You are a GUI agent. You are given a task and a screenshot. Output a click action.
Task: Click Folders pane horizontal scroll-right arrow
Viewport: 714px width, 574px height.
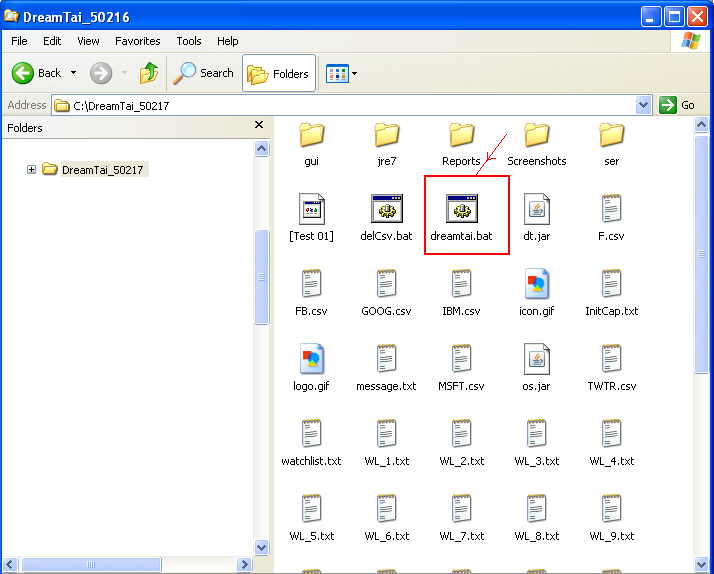coord(245,564)
